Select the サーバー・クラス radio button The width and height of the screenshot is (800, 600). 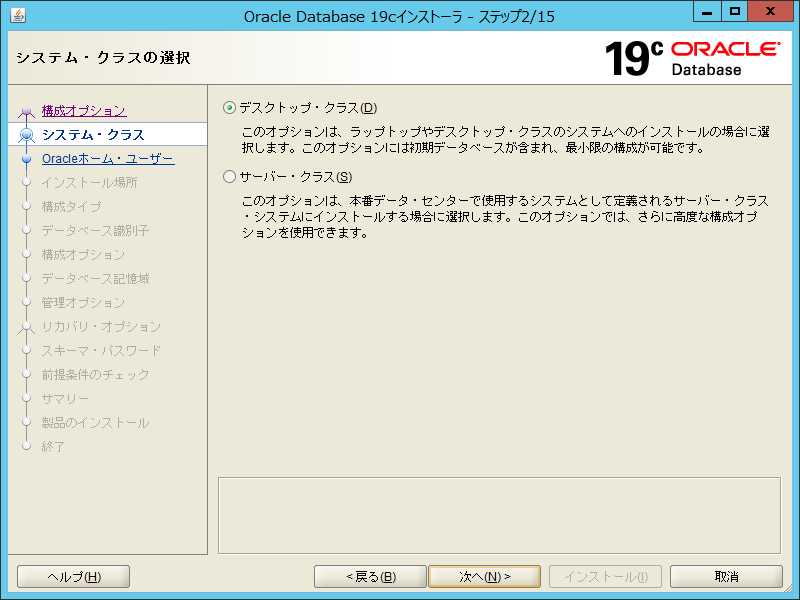click(x=230, y=177)
